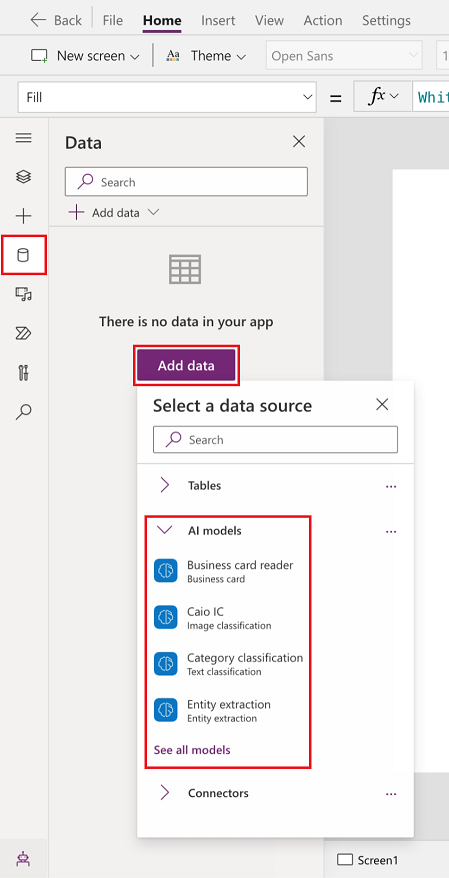The image size is (449, 878).
Task: Open the Advanced tools icon in sidebar
Action: [x=24, y=372]
